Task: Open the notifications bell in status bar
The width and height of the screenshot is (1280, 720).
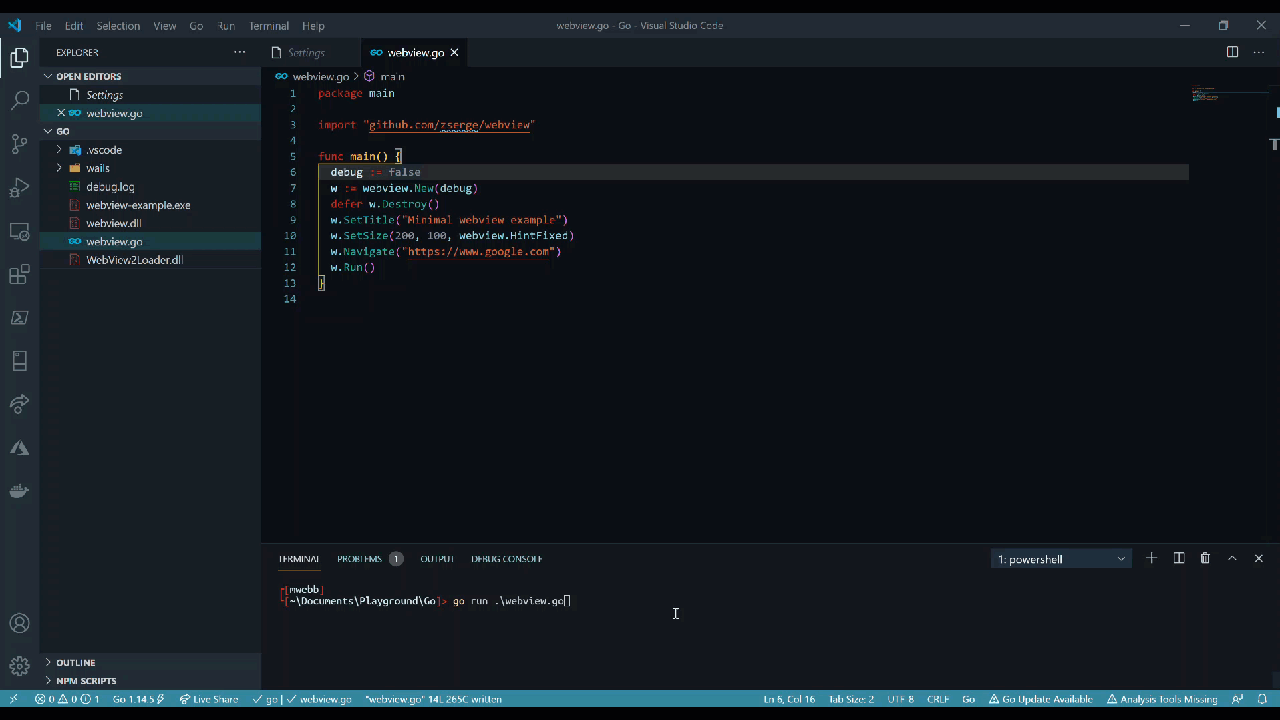Action: pyautogui.click(x=1263, y=699)
